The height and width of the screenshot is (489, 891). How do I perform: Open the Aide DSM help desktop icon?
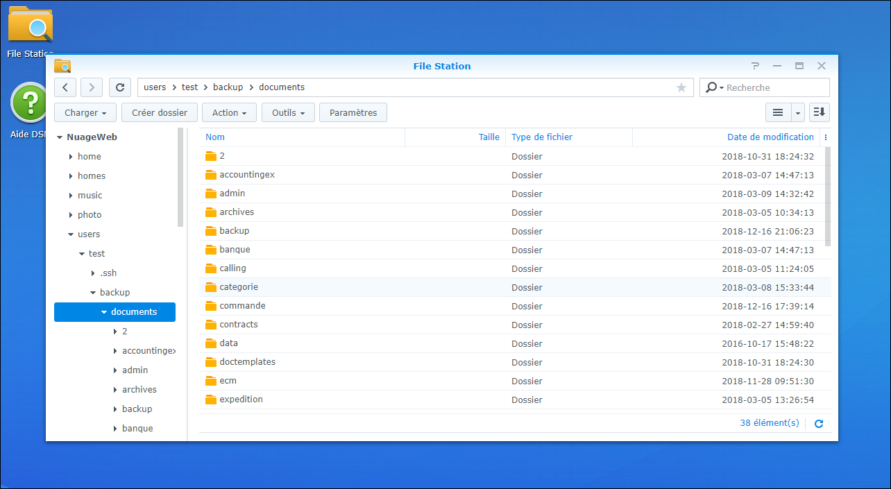[28, 103]
